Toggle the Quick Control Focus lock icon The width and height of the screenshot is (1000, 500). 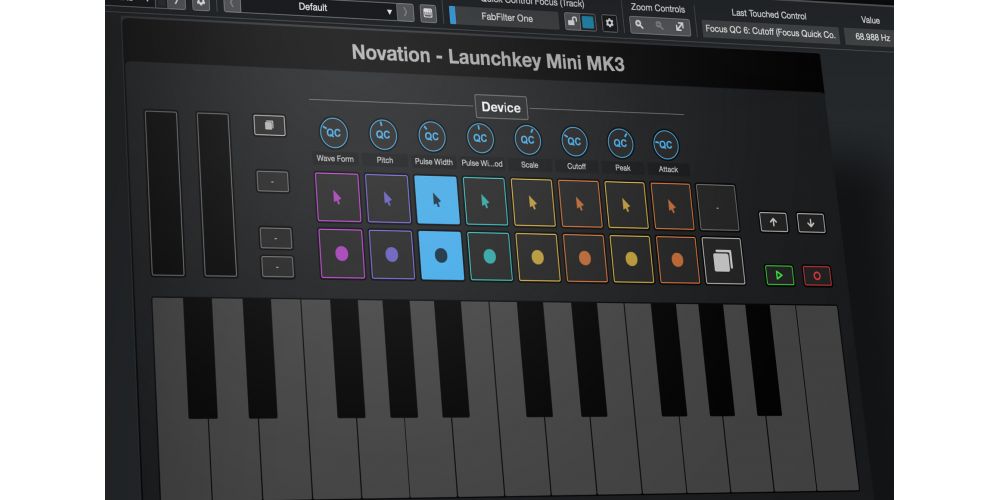click(x=572, y=22)
